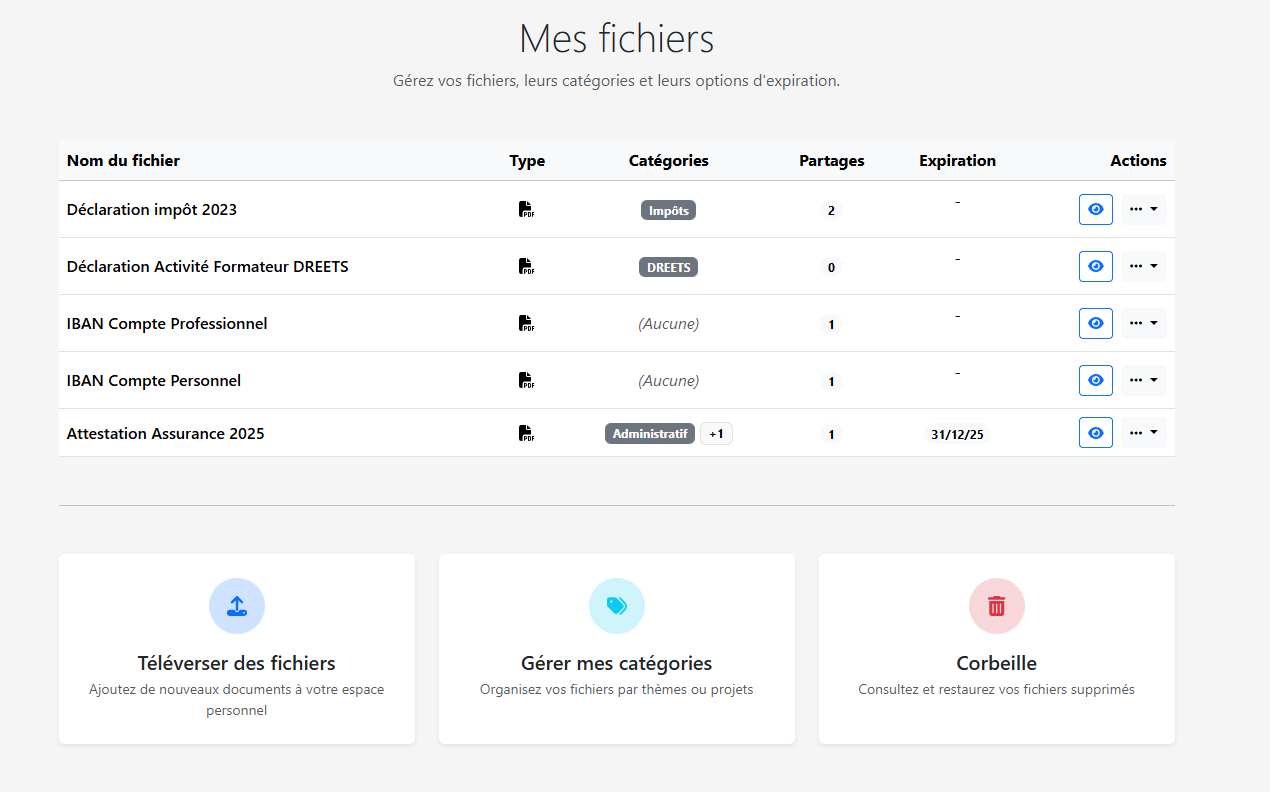Click the +1 badge on Attestation Assurance 2025
Viewport: 1270px width, 792px height.
tap(716, 433)
